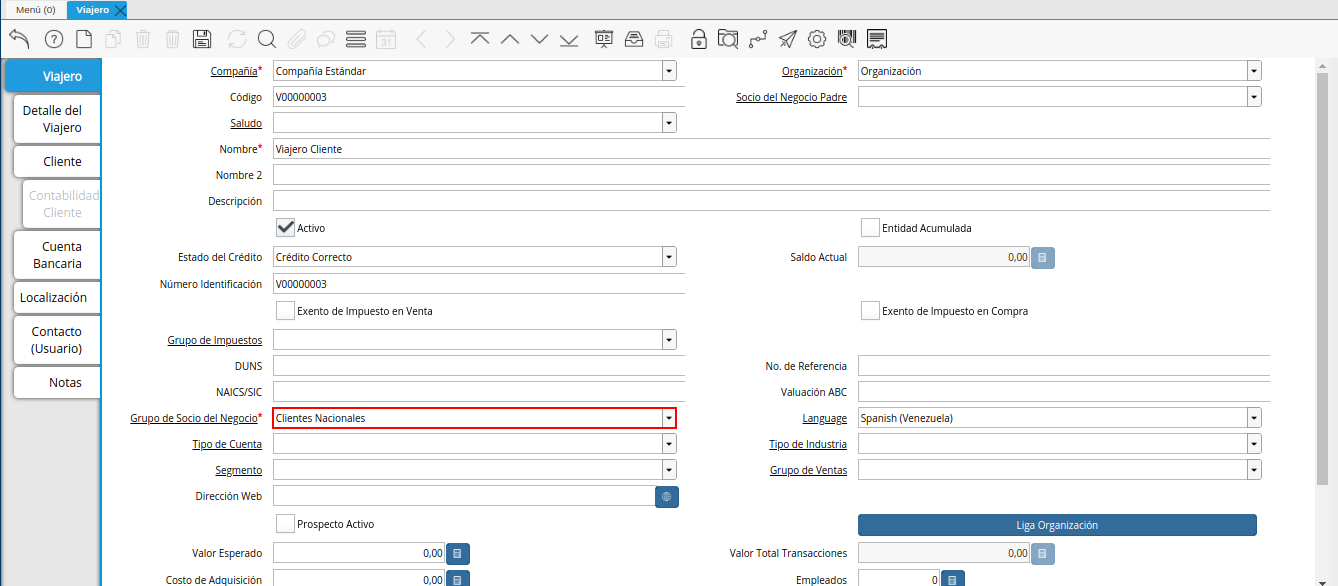
Task: Open the help question-mark icon
Action: [53, 39]
